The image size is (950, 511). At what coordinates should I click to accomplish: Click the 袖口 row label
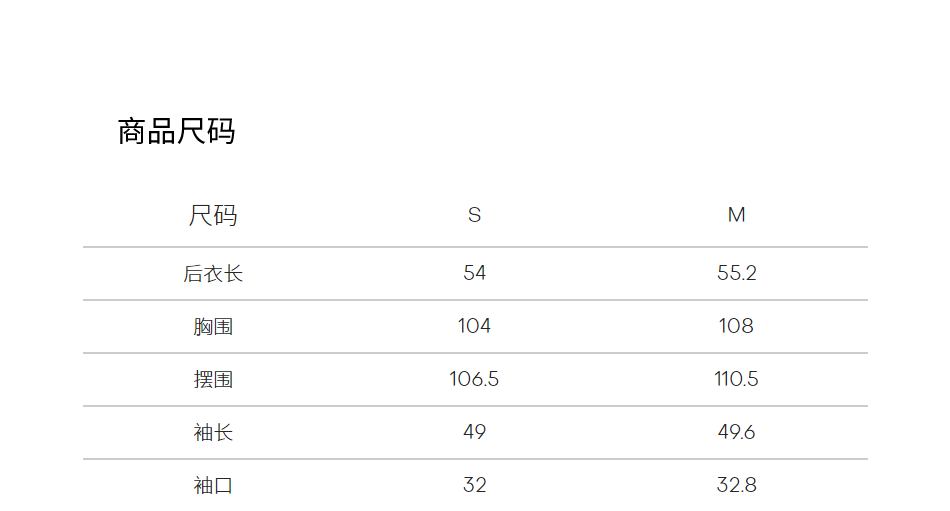tap(213, 485)
